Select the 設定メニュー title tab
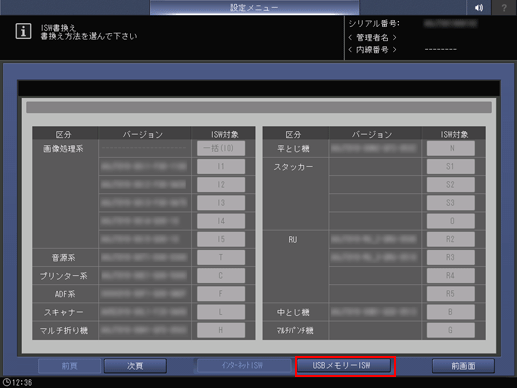The height and width of the screenshot is (388, 517). pyautogui.click(x=254, y=7)
